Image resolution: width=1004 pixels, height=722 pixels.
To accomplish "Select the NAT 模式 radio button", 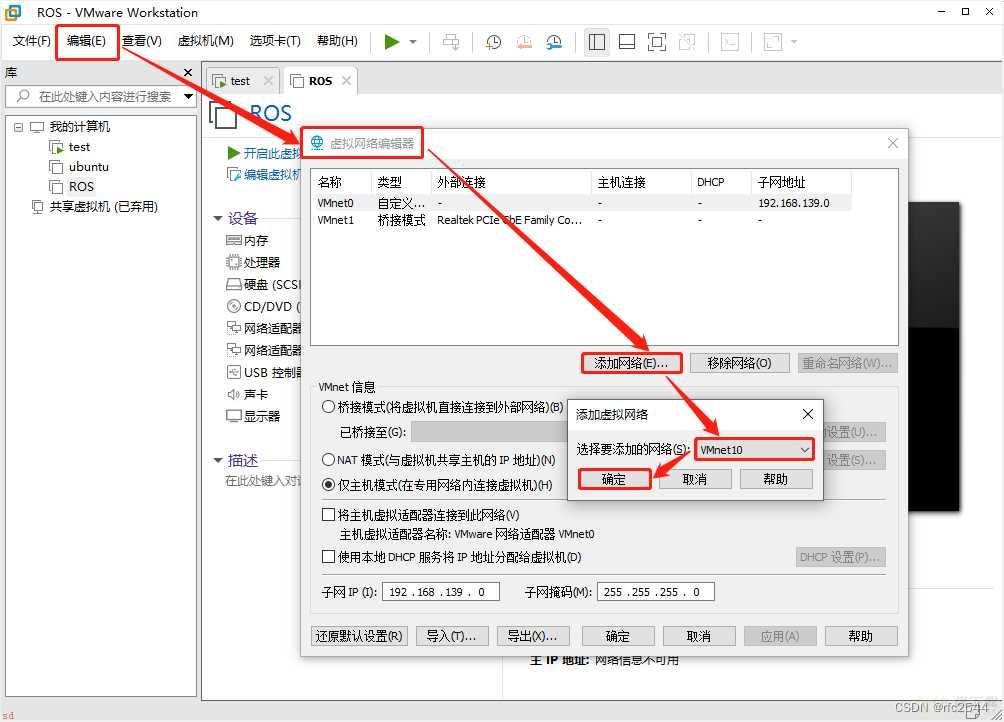I will pyautogui.click(x=328, y=460).
